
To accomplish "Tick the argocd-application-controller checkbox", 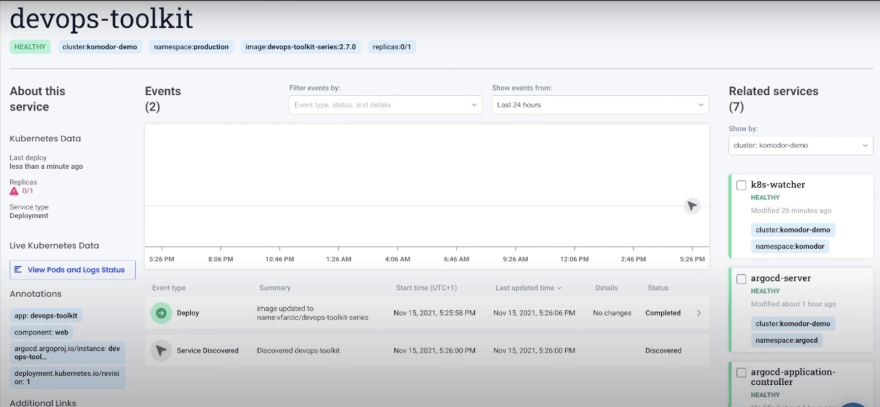I will [x=741, y=372].
